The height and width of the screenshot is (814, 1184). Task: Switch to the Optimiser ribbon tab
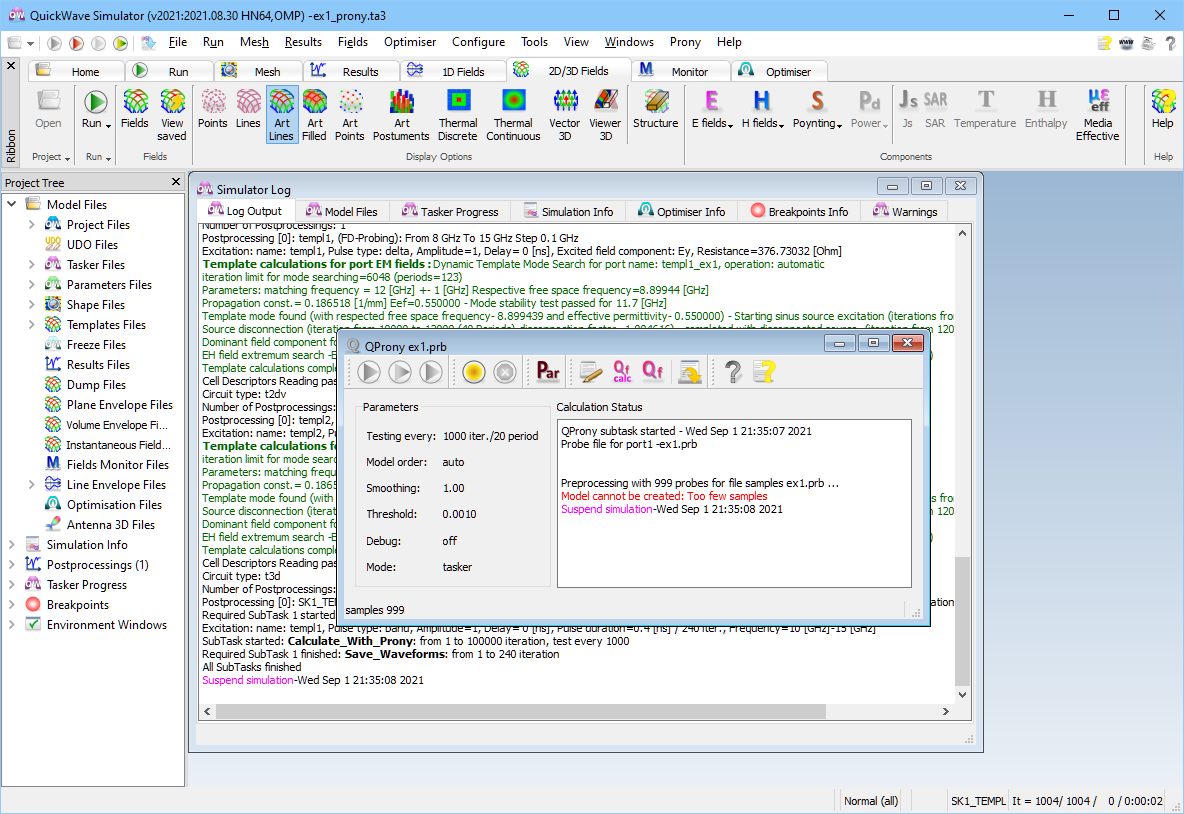pyautogui.click(x=778, y=71)
